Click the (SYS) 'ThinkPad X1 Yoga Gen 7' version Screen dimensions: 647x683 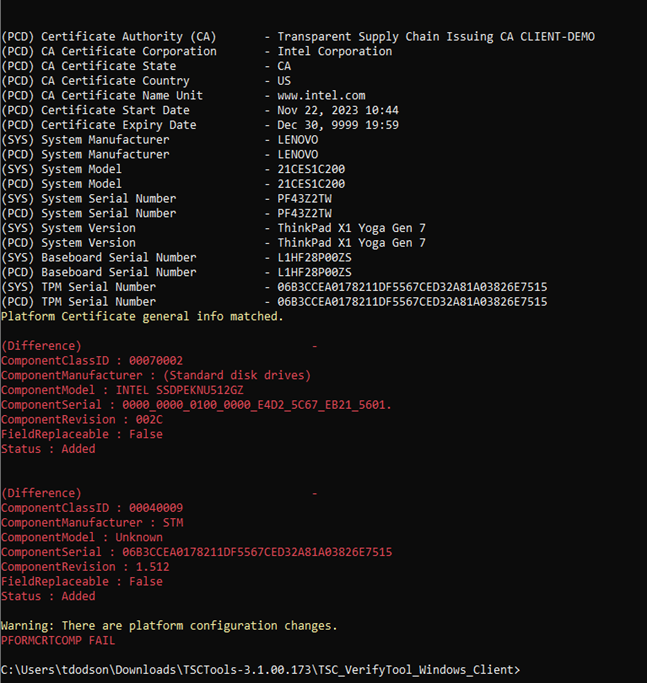point(352,228)
